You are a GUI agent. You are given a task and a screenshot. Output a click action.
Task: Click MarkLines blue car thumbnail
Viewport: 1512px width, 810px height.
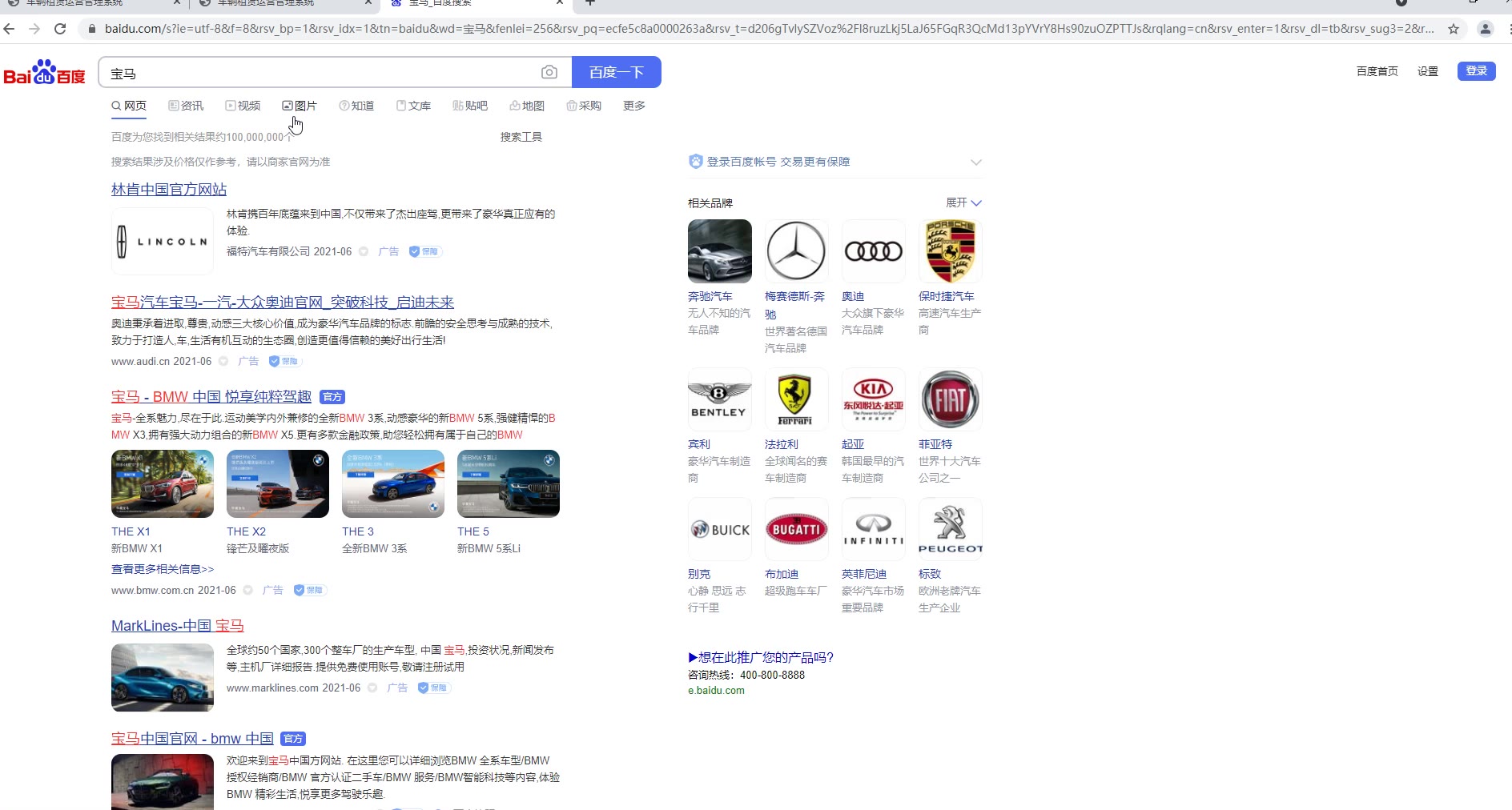(x=163, y=678)
